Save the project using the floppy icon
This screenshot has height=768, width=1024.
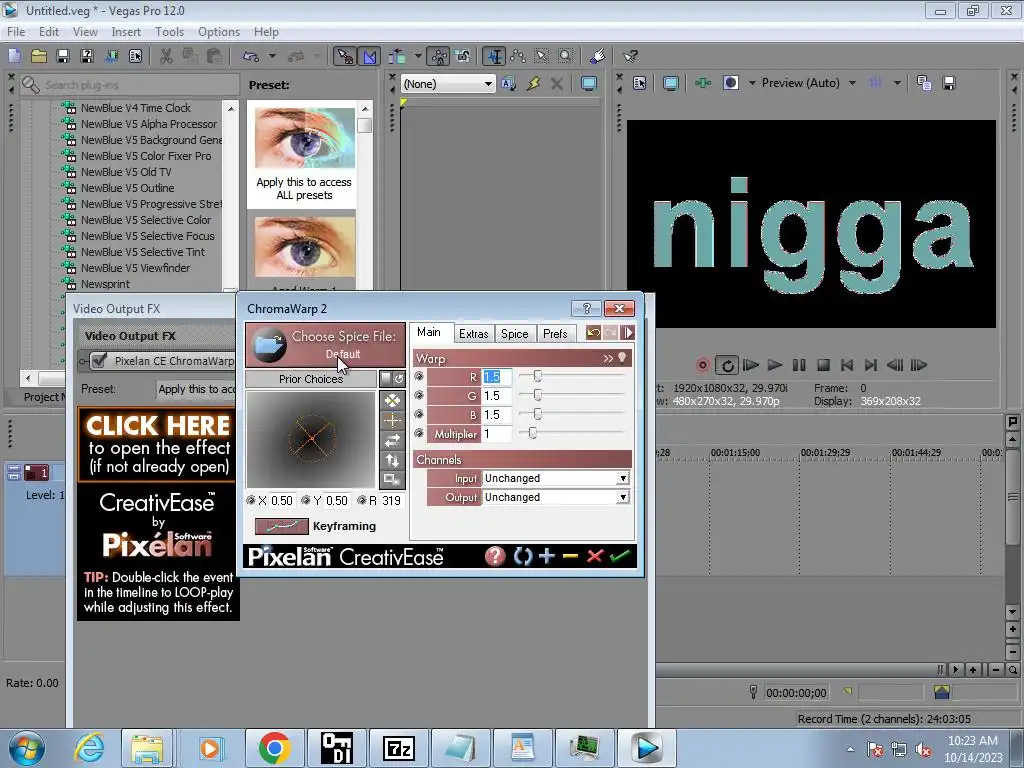63,56
